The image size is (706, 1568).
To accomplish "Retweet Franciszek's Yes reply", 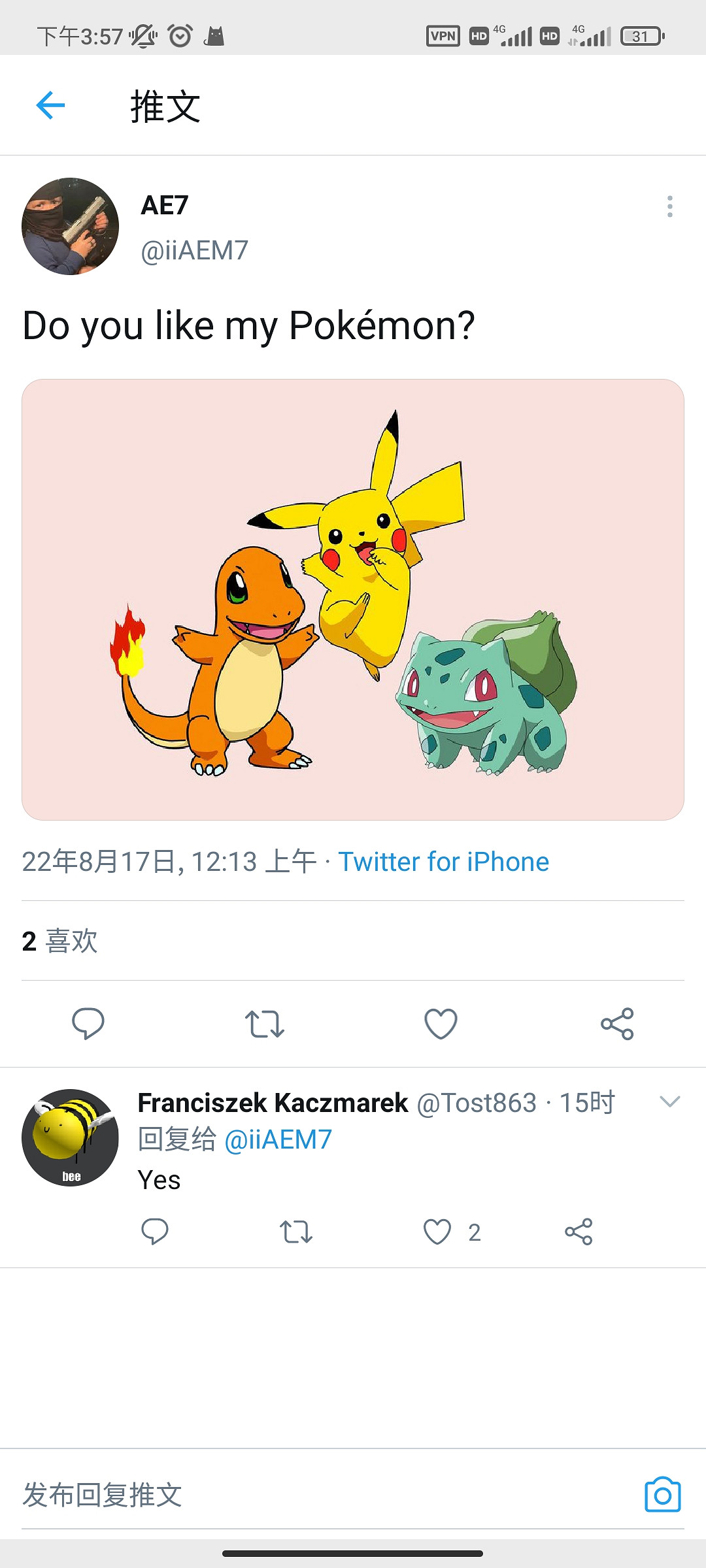I will pos(296,1232).
